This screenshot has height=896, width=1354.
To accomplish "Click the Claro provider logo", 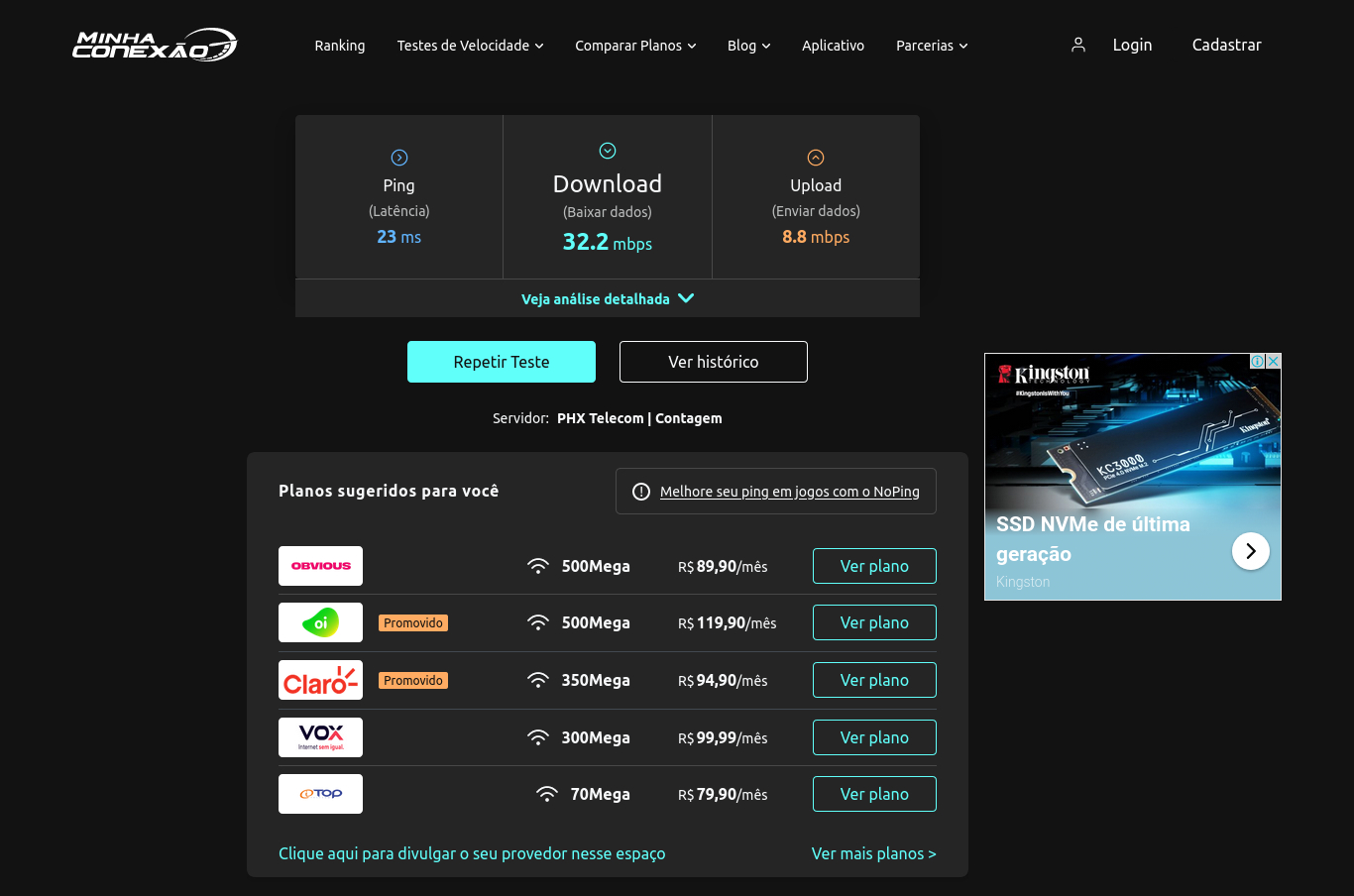I will tap(320, 679).
